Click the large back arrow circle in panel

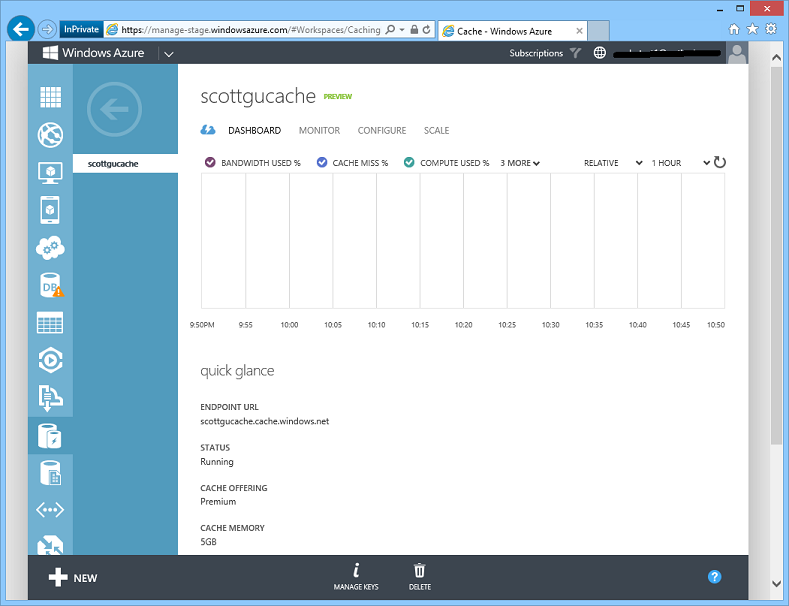coord(114,109)
